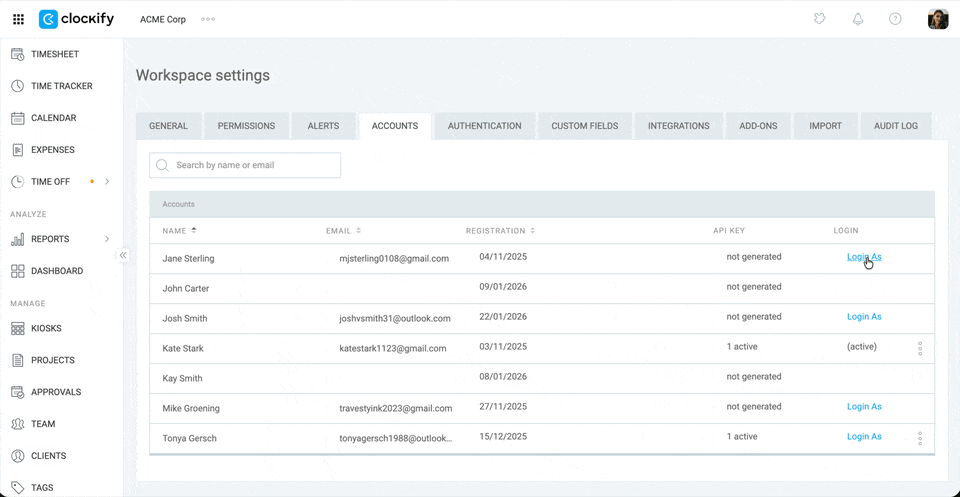Open Kate Stark row options menu
This screenshot has width=960, height=497.
pyautogui.click(x=919, y=348)
